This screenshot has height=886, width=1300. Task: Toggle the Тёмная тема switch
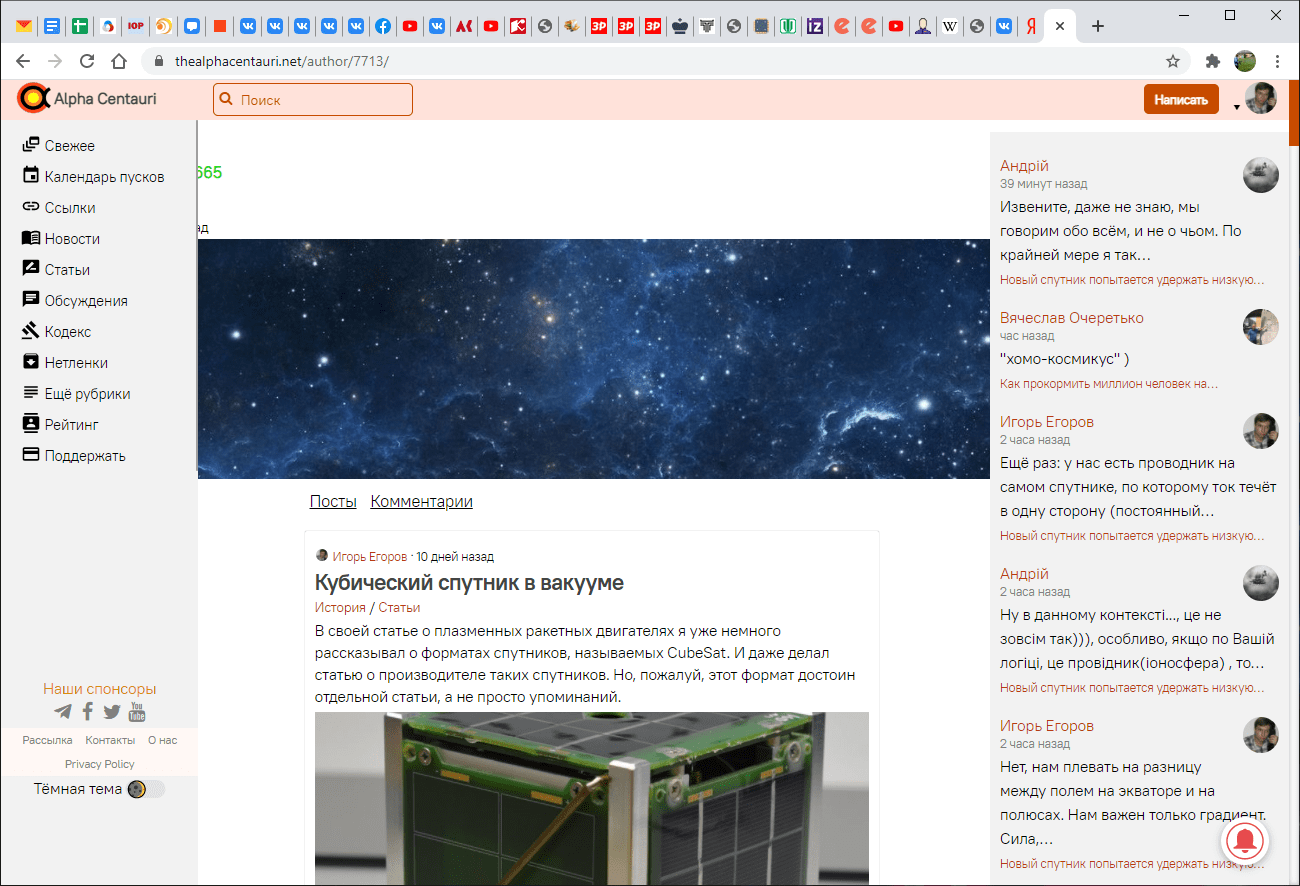[145, 789]
